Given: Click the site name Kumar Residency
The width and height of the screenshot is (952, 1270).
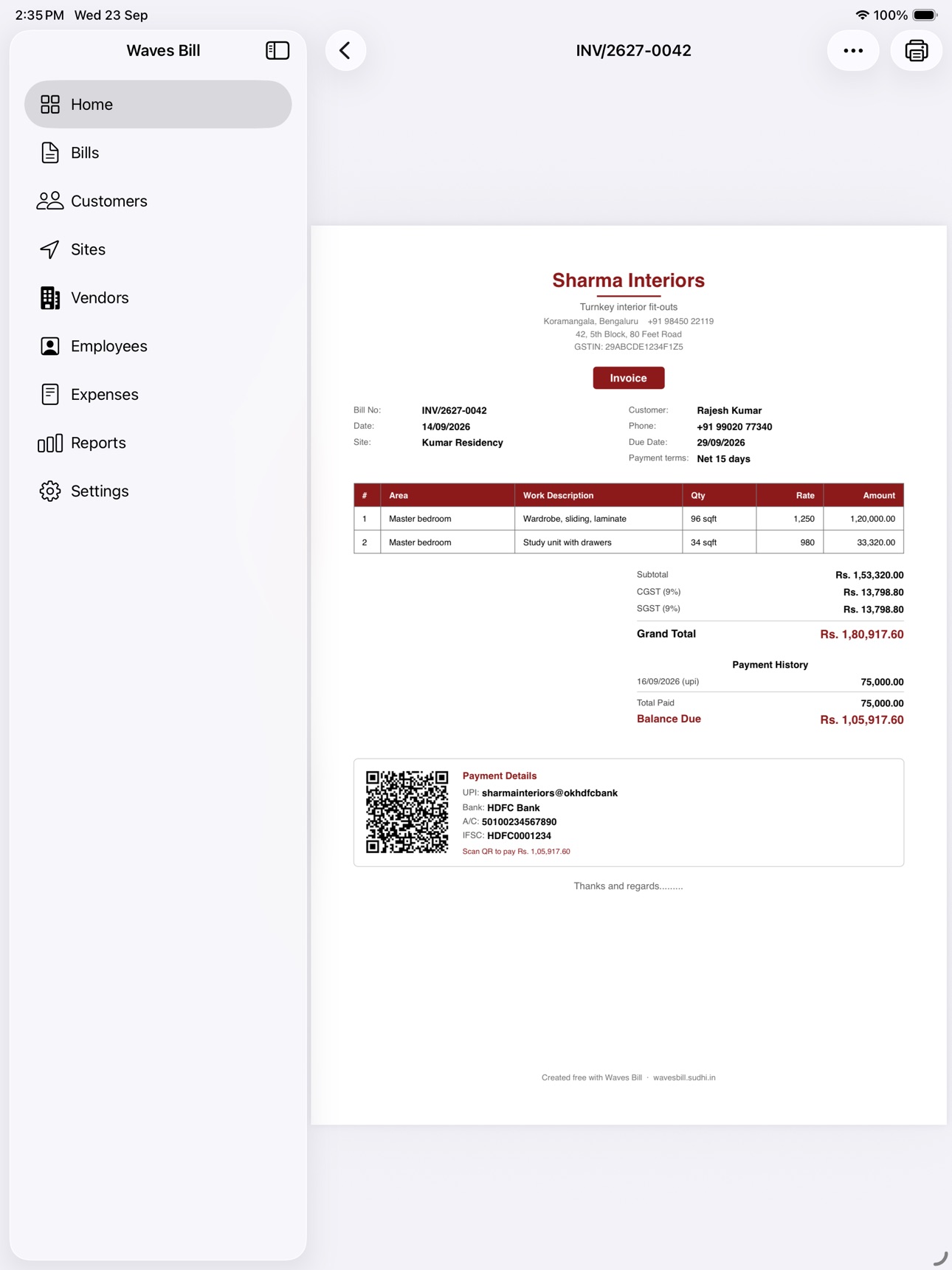Looking at the screenshot, I should (462, 443).
